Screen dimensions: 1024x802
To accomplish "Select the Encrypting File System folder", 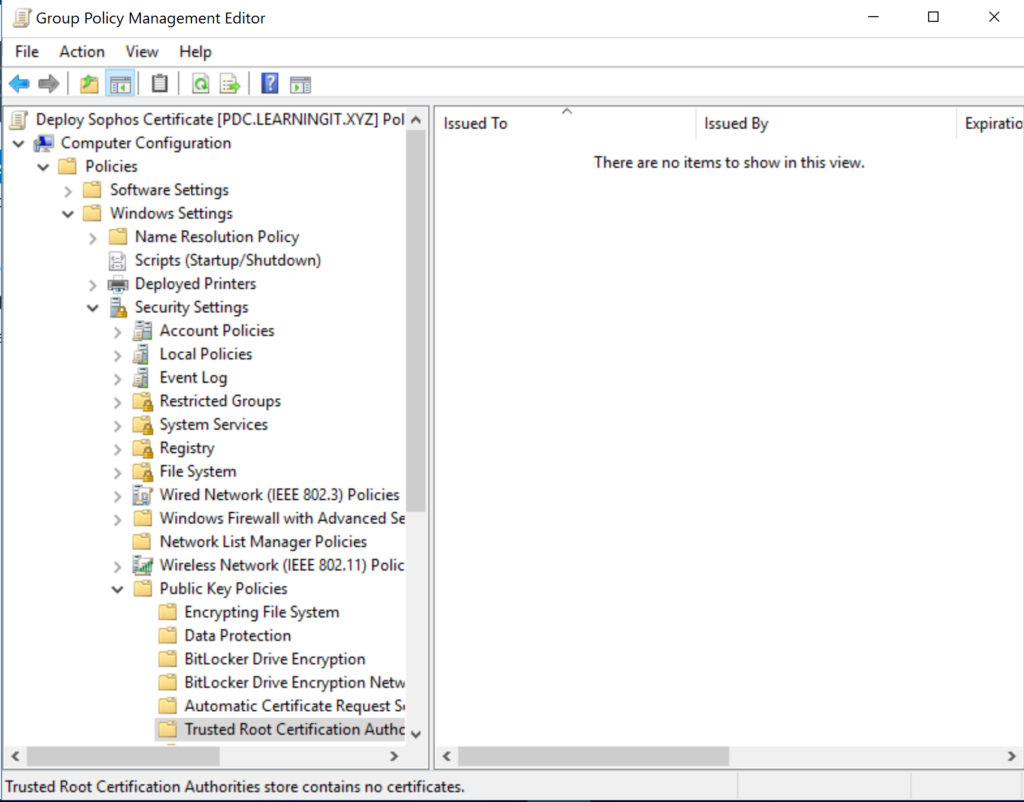I will point(262,613).
